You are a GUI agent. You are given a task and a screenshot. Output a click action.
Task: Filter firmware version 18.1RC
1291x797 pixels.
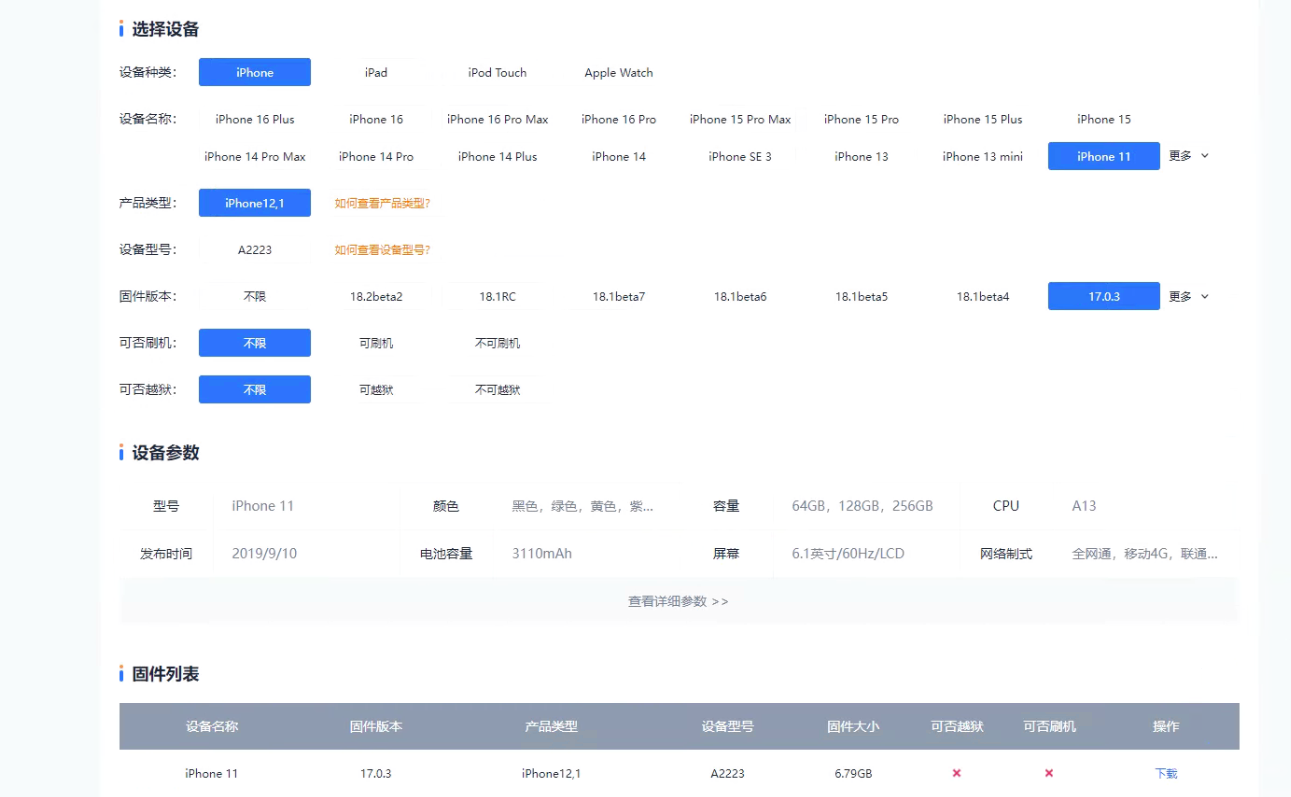[x=497, y=296]
